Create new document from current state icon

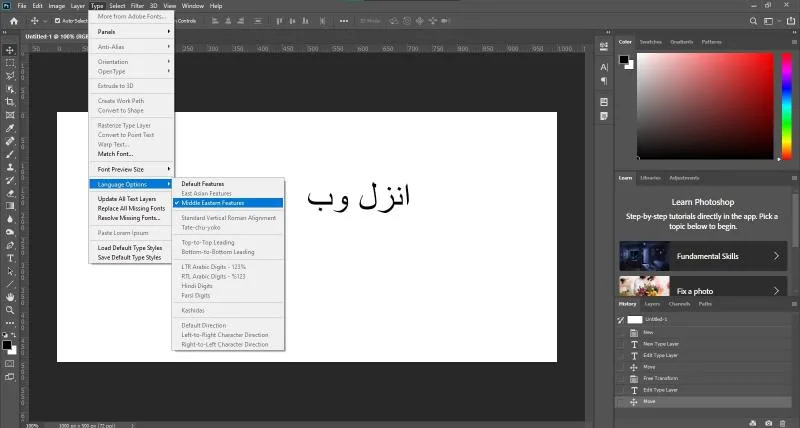click(x=753, y=423)
